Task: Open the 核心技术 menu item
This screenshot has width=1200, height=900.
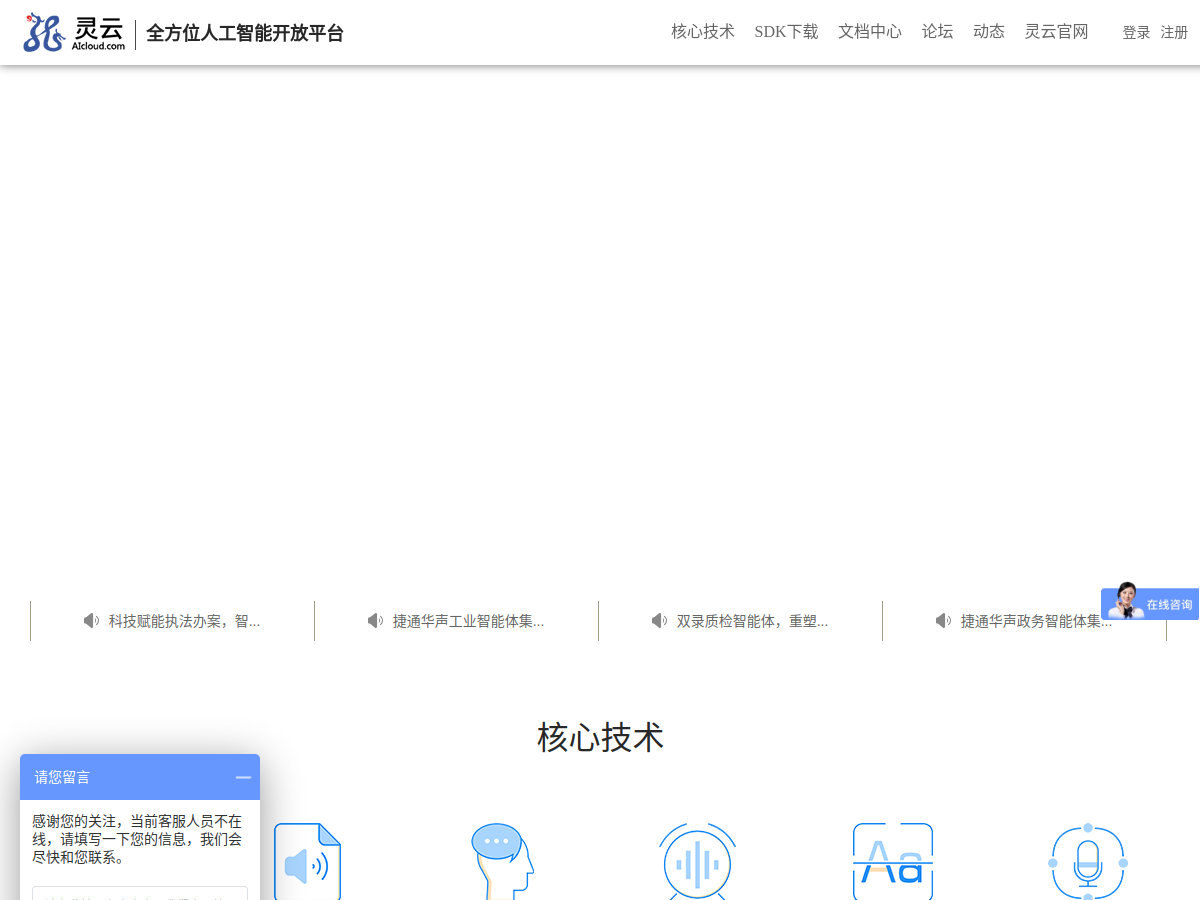Action: point(702,32)
